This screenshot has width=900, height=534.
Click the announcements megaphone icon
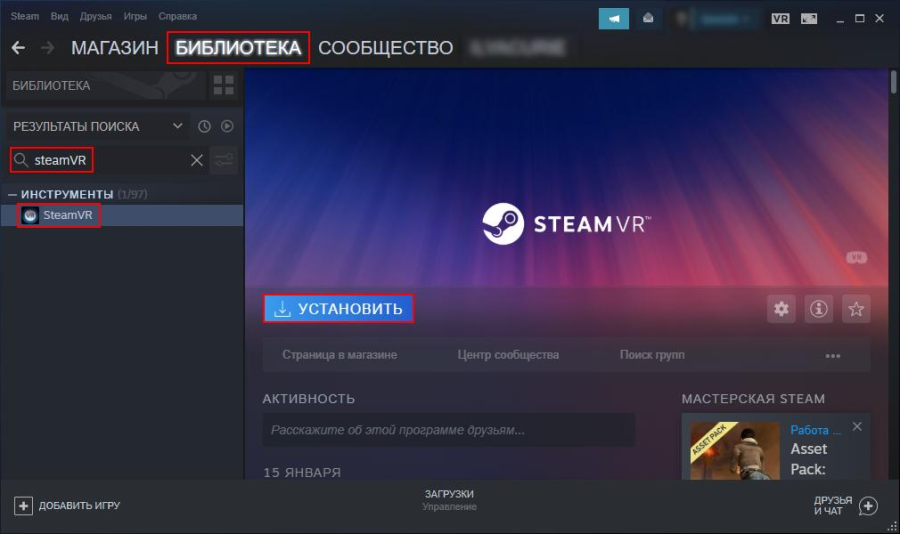(x=614, y=18)
